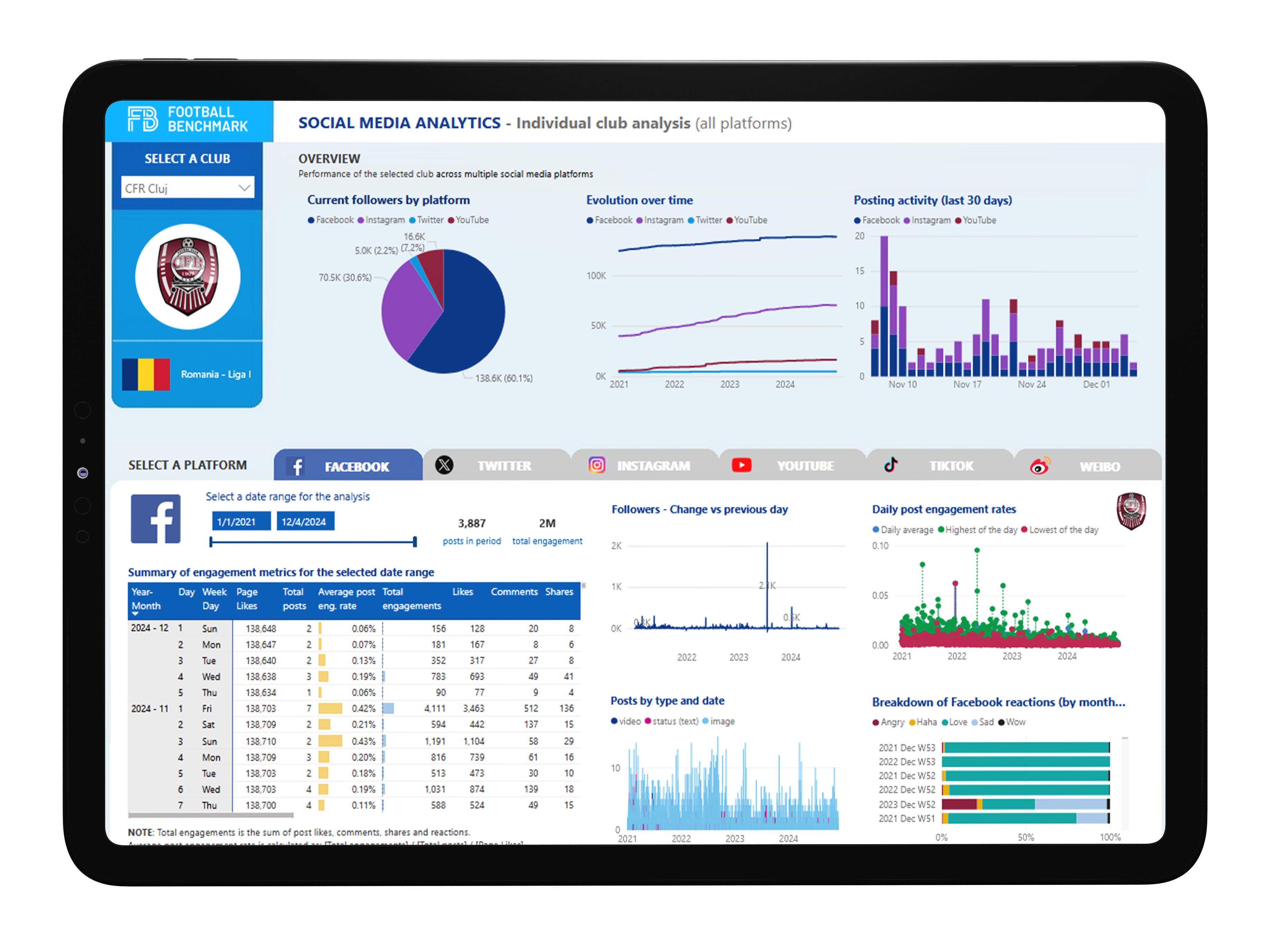The height and width of the screenshot is (952, 1272).
Task: Sort table by Average post eng. rate
Action: click(346, 599)
